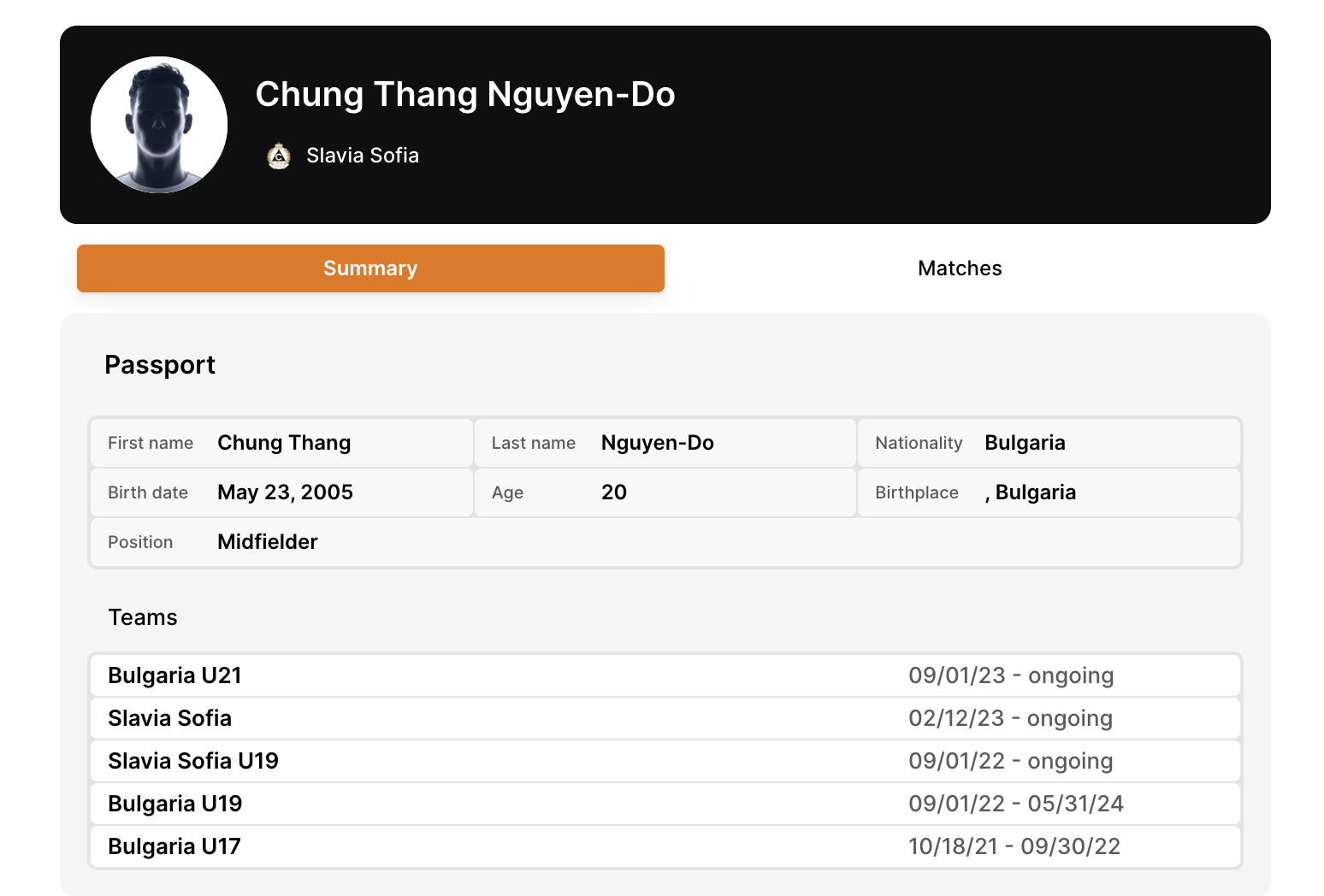Click the Last name value Nguyen-Do
1324x896 pixels.
coord(657,443)
